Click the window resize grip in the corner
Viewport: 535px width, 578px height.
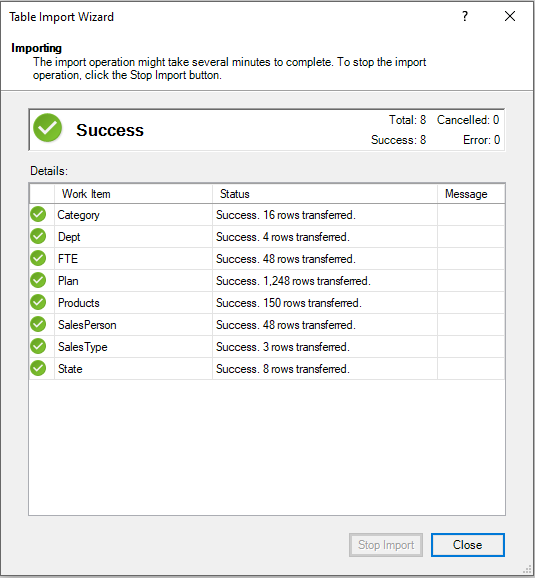[x=528, y=570]
